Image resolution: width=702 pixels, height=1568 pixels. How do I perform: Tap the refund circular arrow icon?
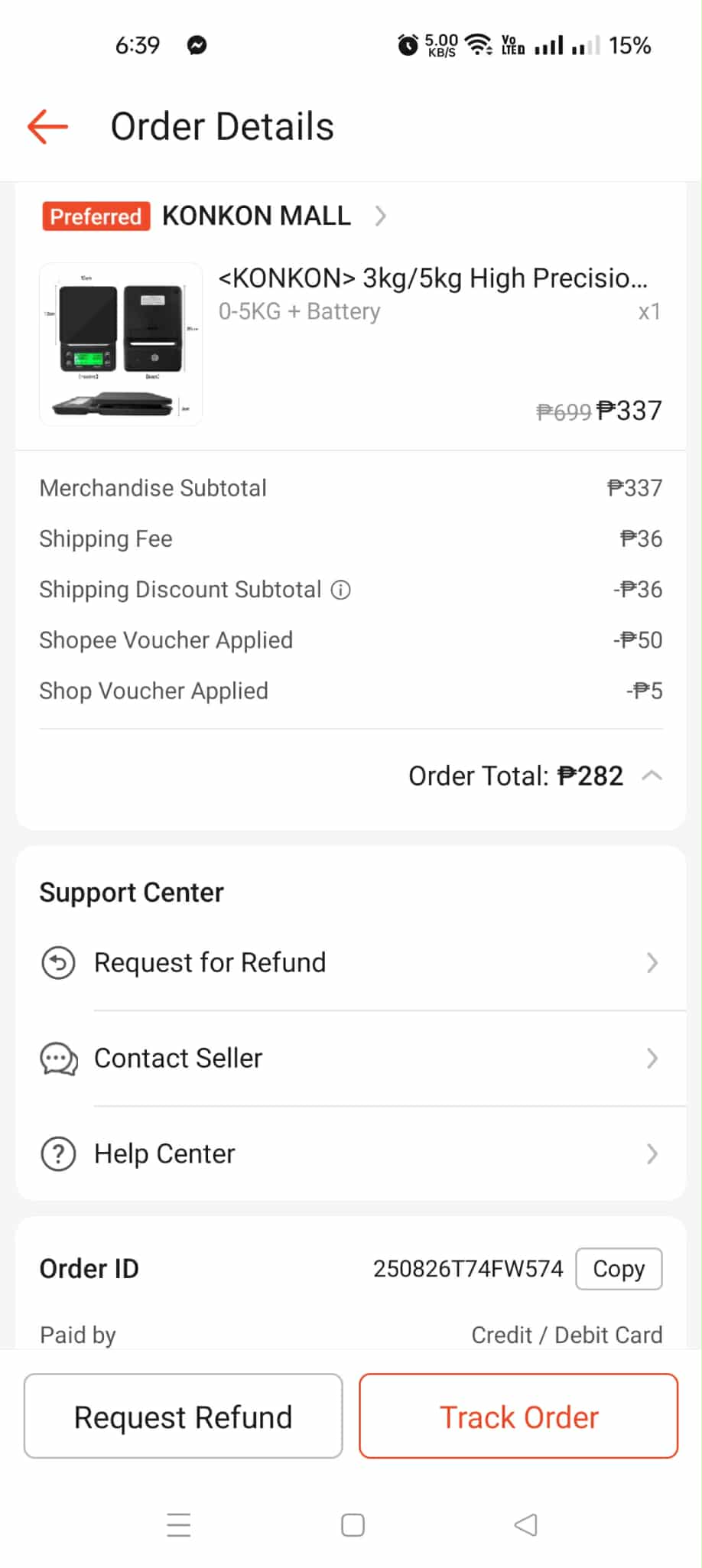58,963
